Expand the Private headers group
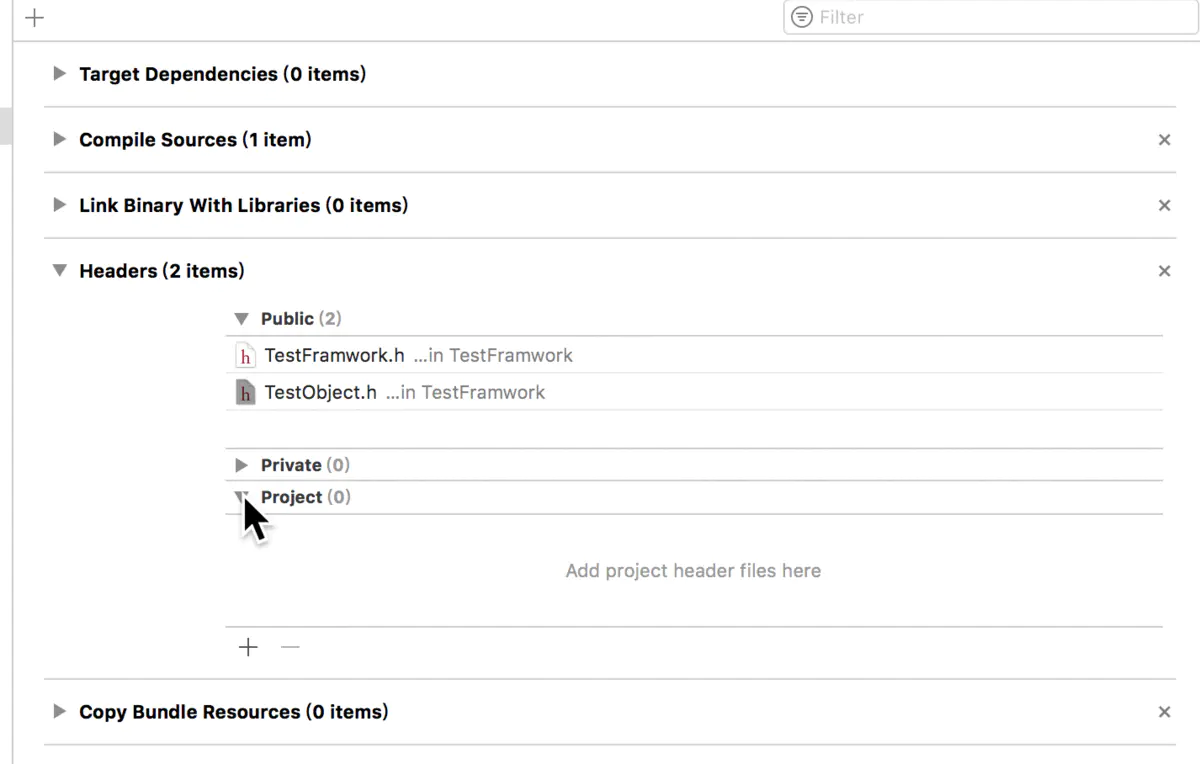The height and width of the screenshot is (764, 1200). click(241, 465)
